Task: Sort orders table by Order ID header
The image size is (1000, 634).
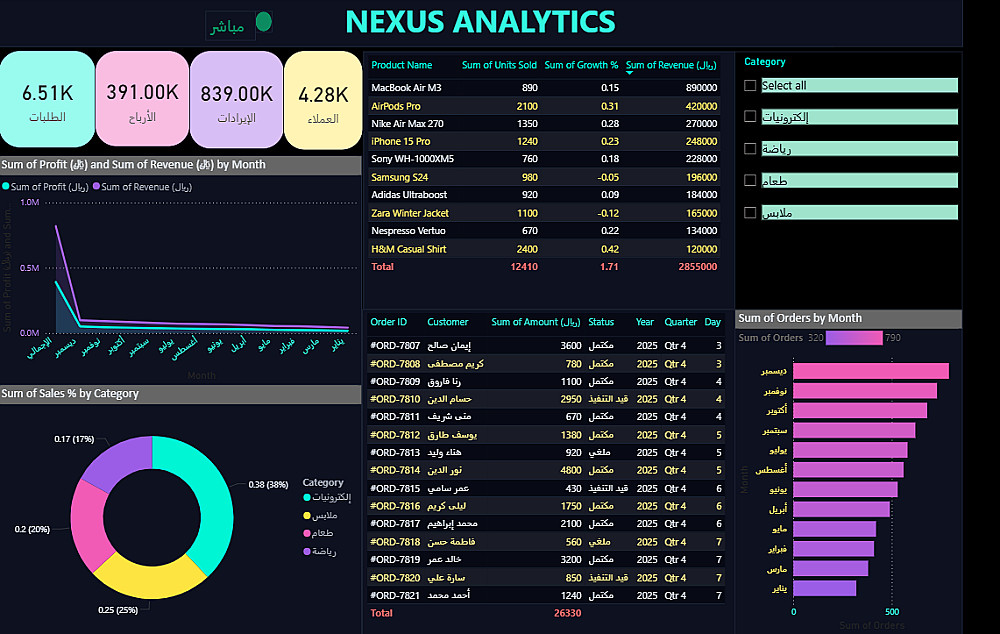Action: [x=388, y=322]
